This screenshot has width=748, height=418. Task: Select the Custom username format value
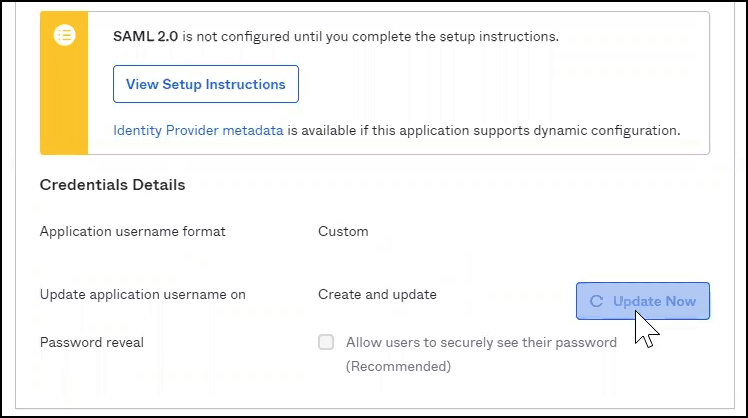(x=343, y=231)
